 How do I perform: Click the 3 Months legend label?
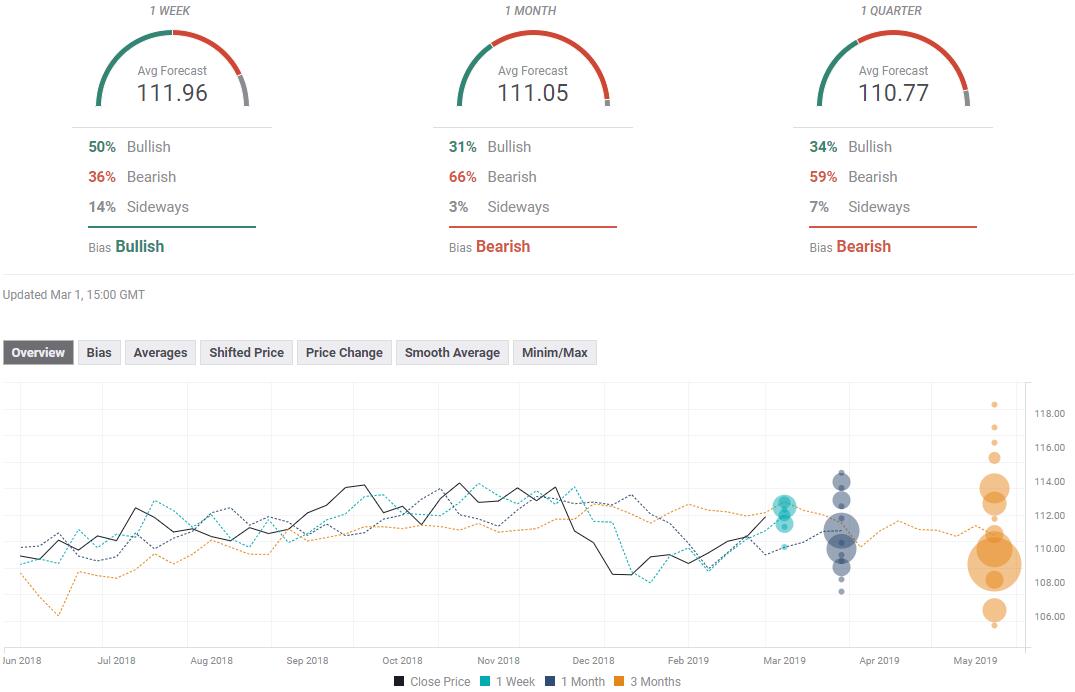pyautogui.click(x=655, y=682)
